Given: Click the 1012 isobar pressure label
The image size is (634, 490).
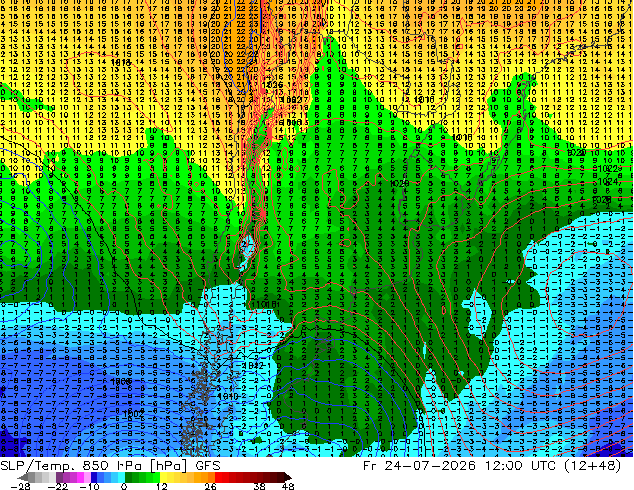Looking at the screenshot, I should coord(253,365).
